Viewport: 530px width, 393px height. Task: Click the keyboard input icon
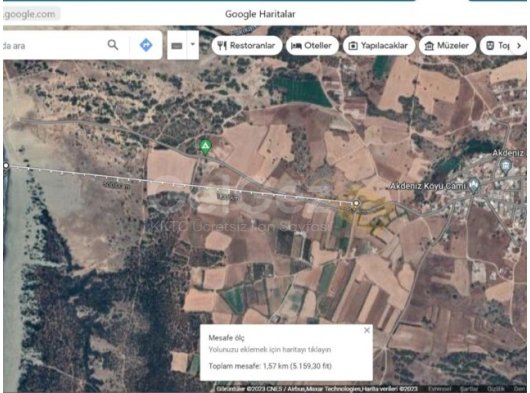tap(177, 46)
